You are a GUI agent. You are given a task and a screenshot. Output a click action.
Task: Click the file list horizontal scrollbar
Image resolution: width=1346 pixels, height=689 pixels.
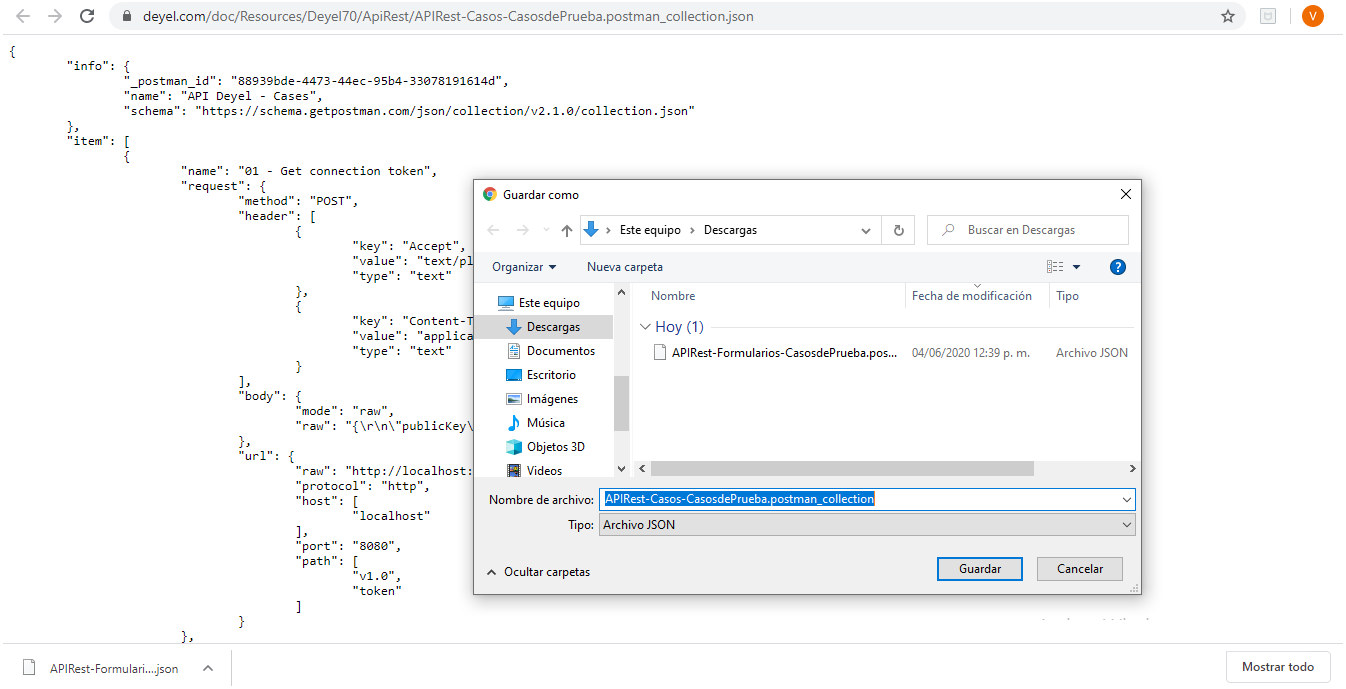tap(843, 468)
